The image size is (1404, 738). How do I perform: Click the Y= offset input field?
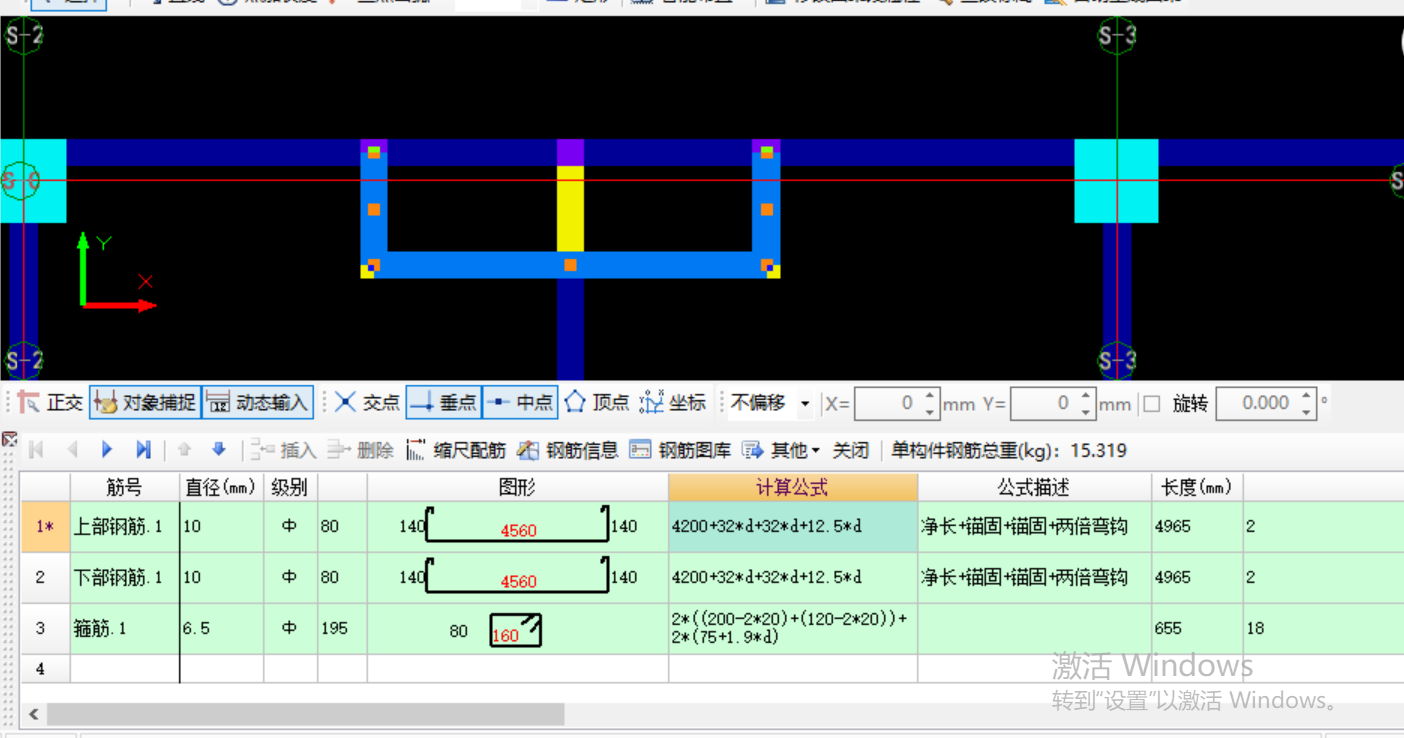click(x=1044, y=404)
